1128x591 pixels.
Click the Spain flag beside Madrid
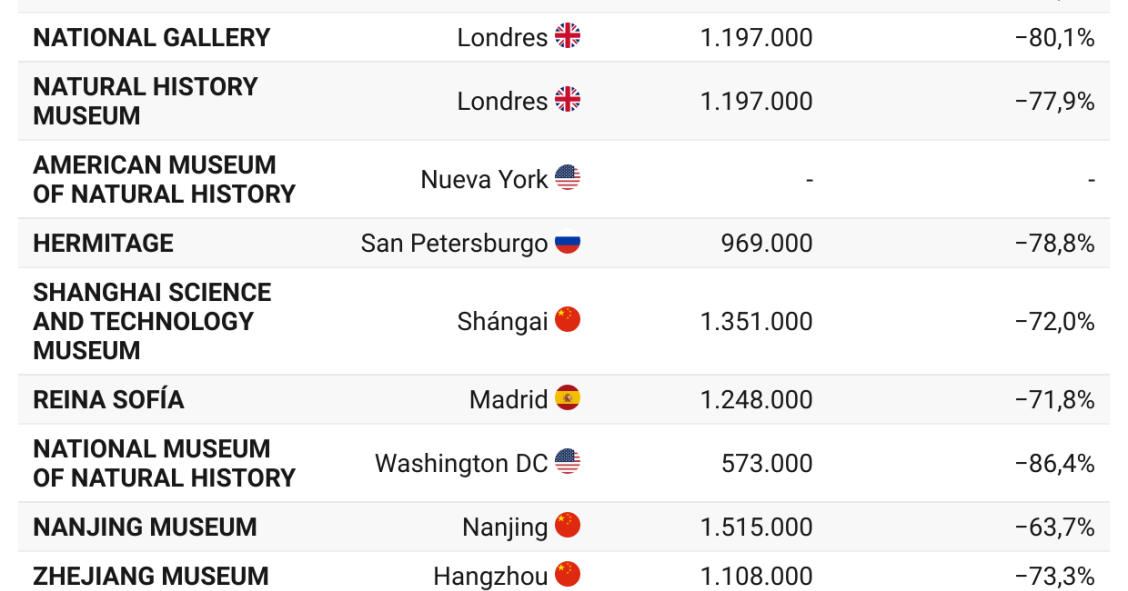[x=567, y=399]
